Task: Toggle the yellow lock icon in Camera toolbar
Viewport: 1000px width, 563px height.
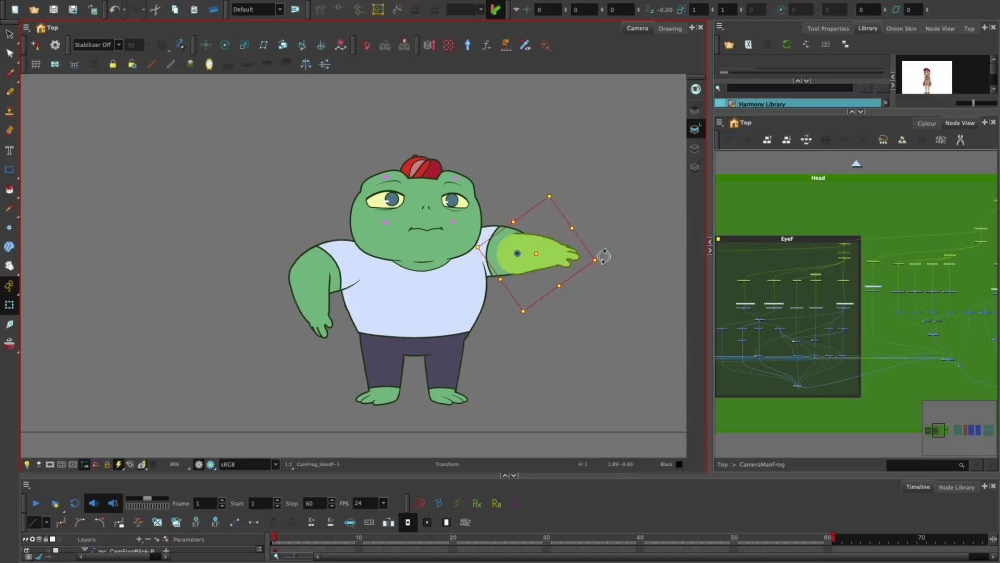Action: point(113,64)
